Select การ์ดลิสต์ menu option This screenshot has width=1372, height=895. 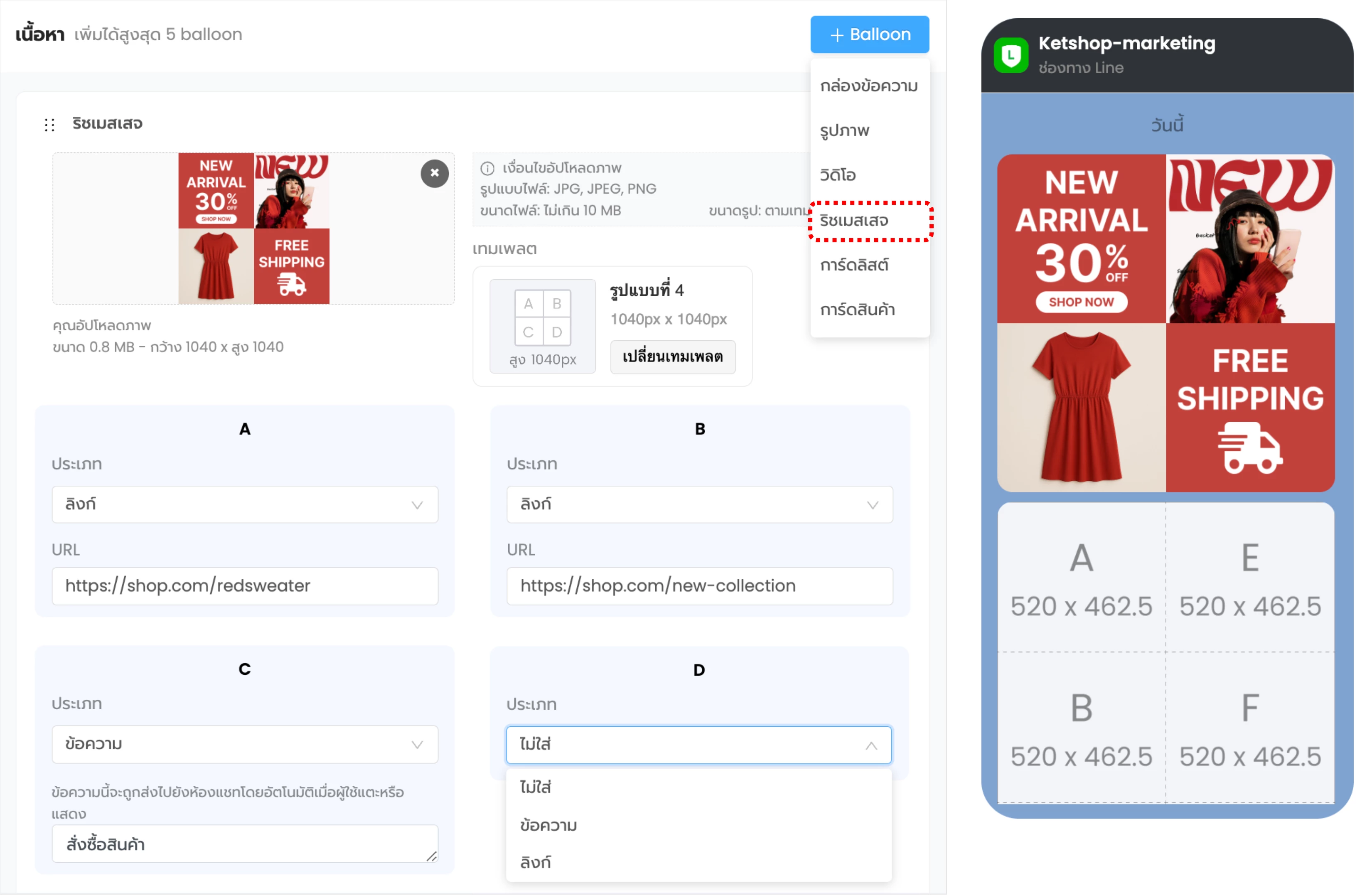[x=854, y=265]
